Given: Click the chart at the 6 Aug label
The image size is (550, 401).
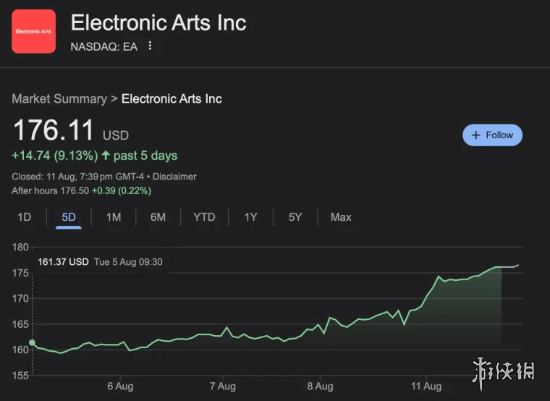Looking at the screenshot, I should click(x=120, y=386).
